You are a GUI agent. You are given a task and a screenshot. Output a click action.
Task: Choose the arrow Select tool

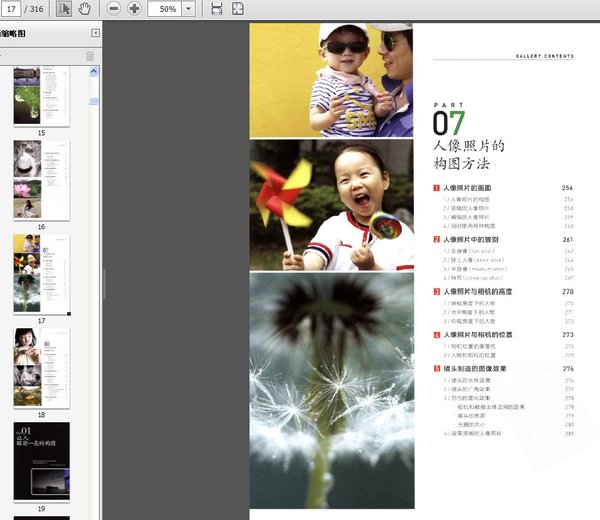[x=64, y=9]
